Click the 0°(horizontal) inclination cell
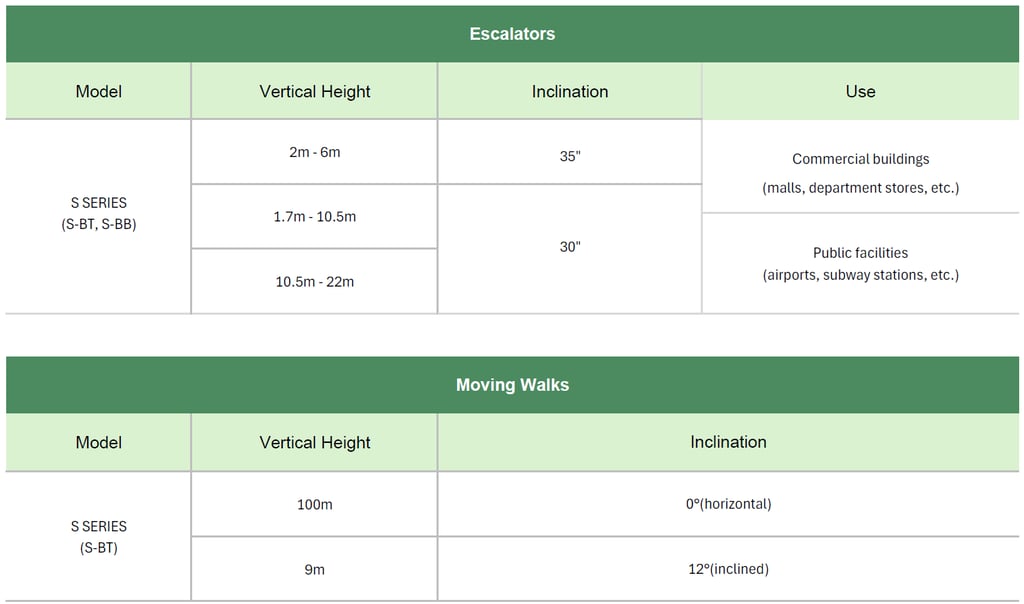 pos(728,504)
